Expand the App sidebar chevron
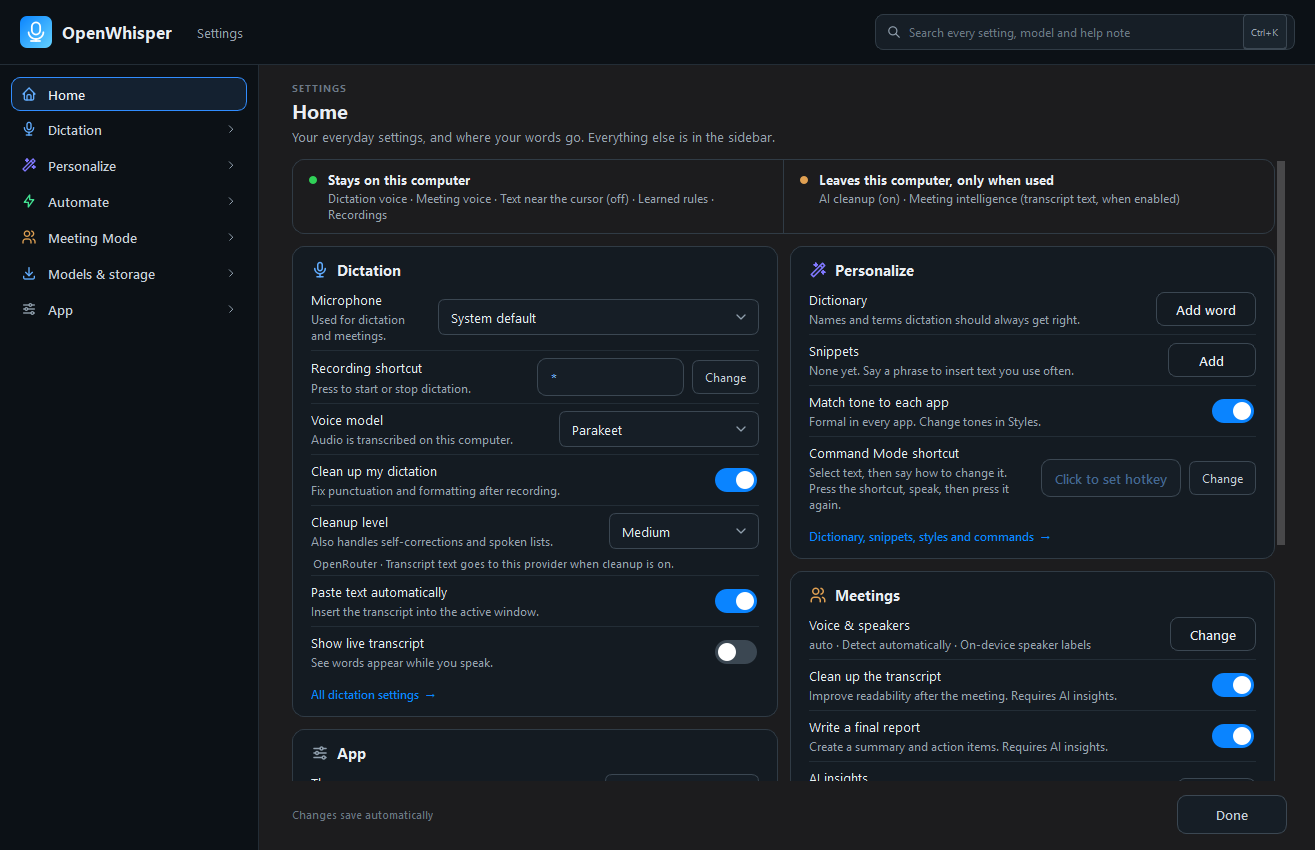This screenshot has height=850, width=1315. [231, 310]
